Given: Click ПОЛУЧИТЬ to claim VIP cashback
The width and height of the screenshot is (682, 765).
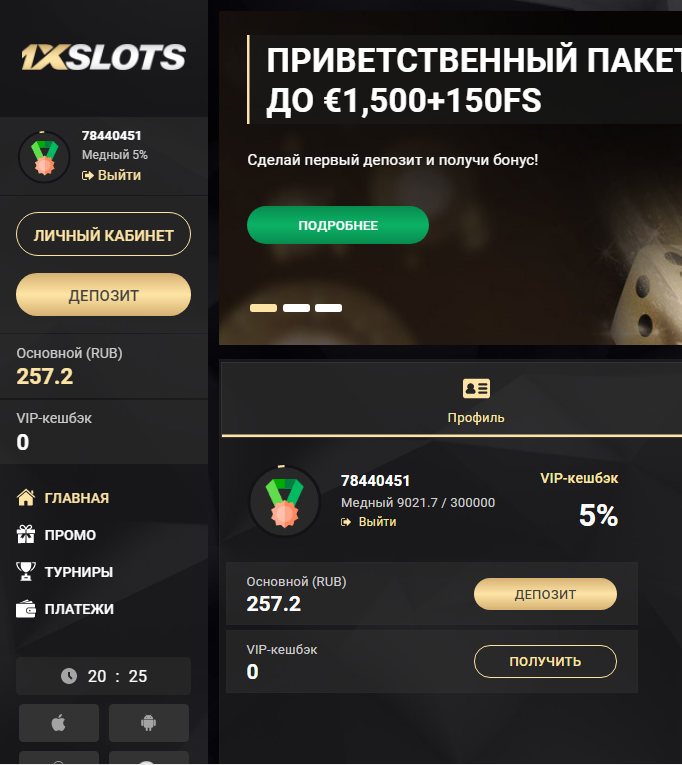Looking at the screenshot, I should [545, 662].
